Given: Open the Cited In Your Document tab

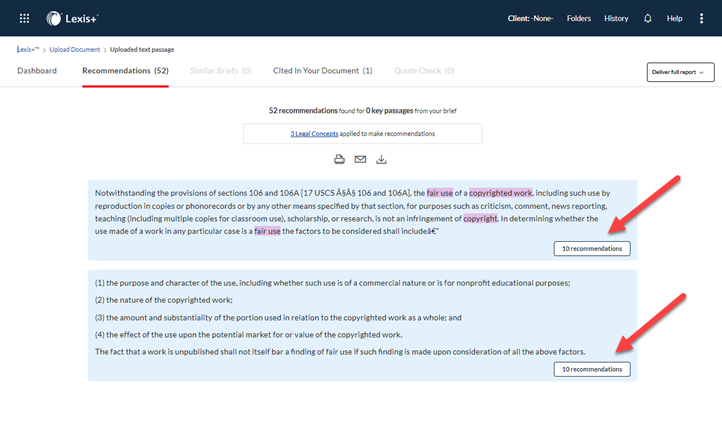Looking at the screenshot, I should 322,70.
